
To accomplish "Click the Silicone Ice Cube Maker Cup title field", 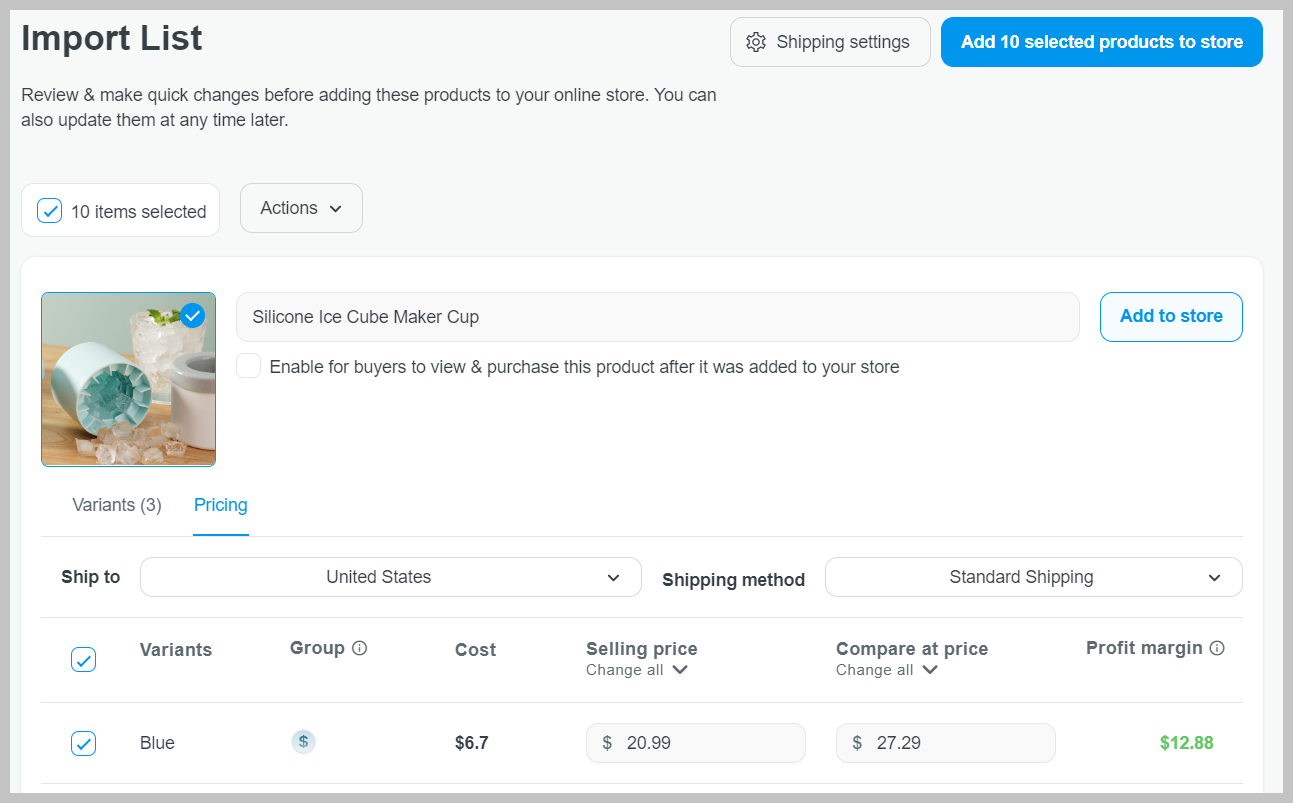I will pos(657,317).
